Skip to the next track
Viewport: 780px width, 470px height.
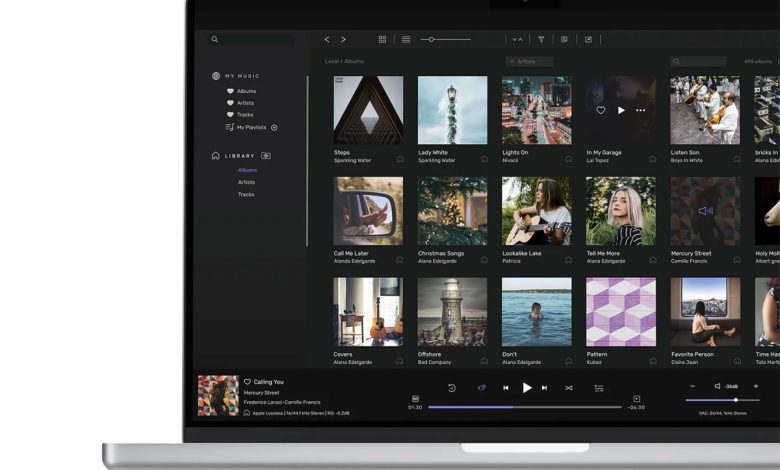(544, 388)
